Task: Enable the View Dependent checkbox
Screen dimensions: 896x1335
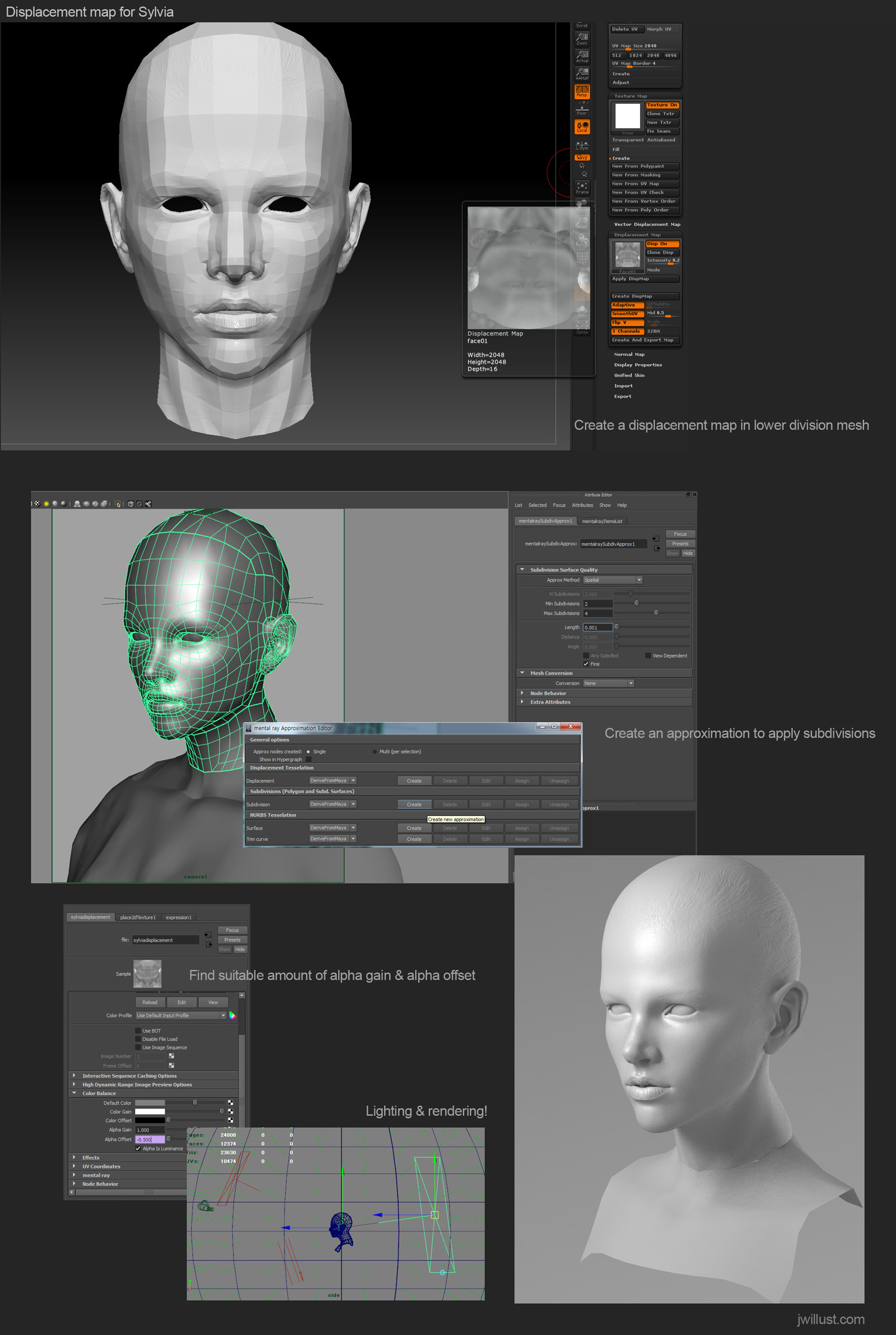Action: pos(647,655)
